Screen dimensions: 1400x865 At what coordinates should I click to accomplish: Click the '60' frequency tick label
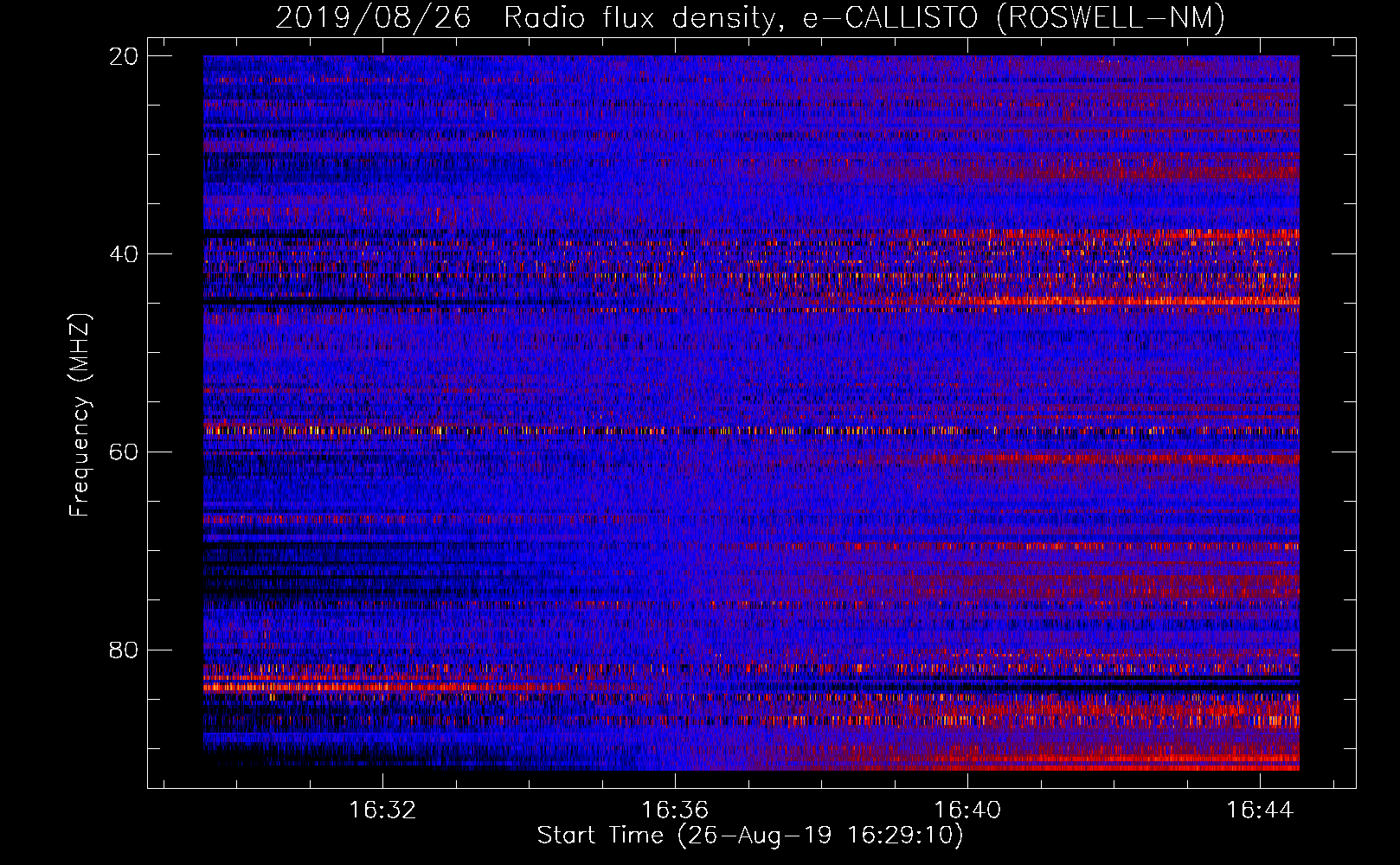click(x=124, y=452)
